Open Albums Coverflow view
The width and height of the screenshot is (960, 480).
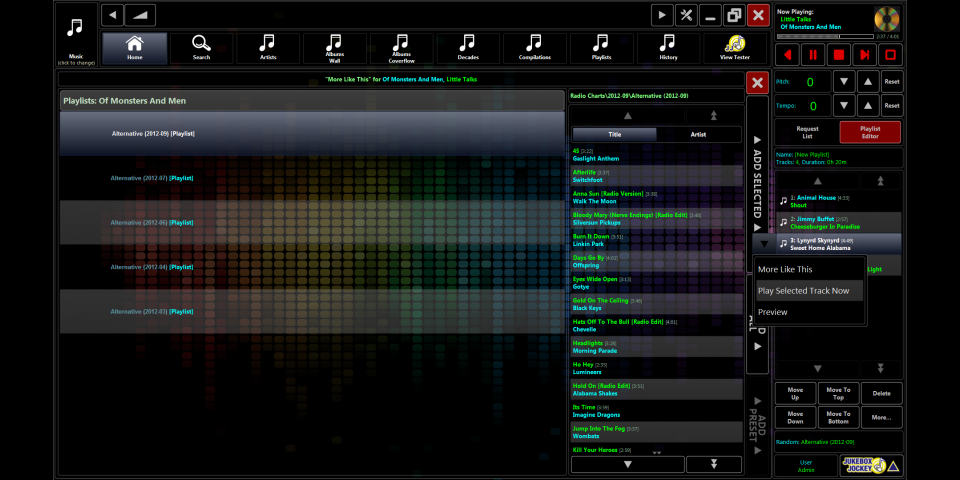pos(401,47)
